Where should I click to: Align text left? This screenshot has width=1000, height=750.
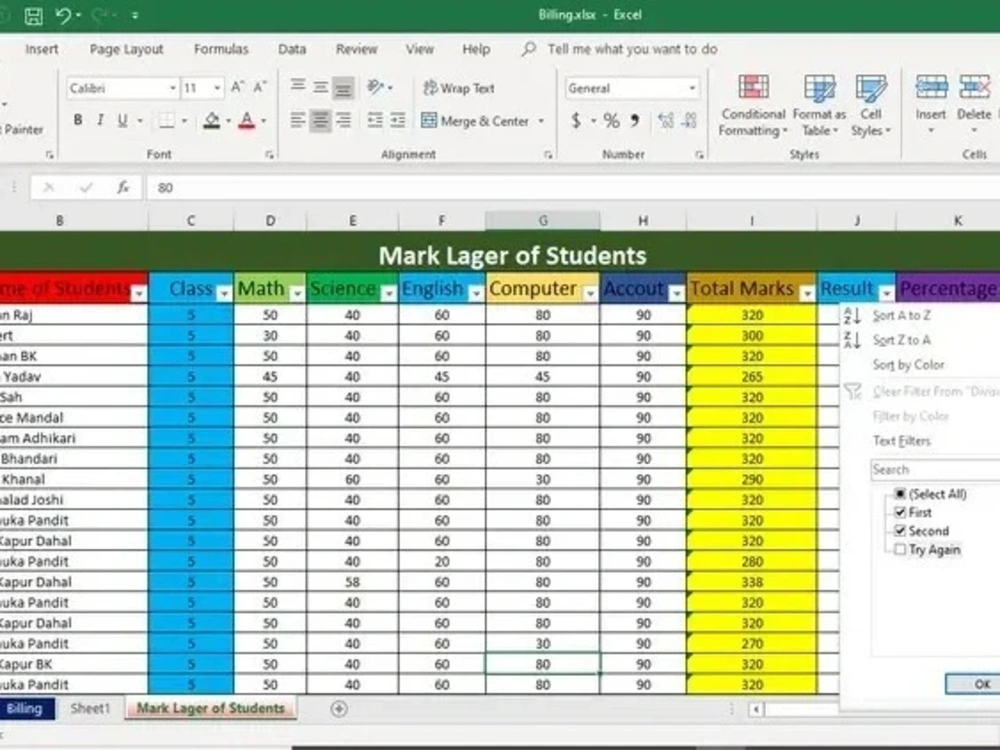tap(297, 120)
